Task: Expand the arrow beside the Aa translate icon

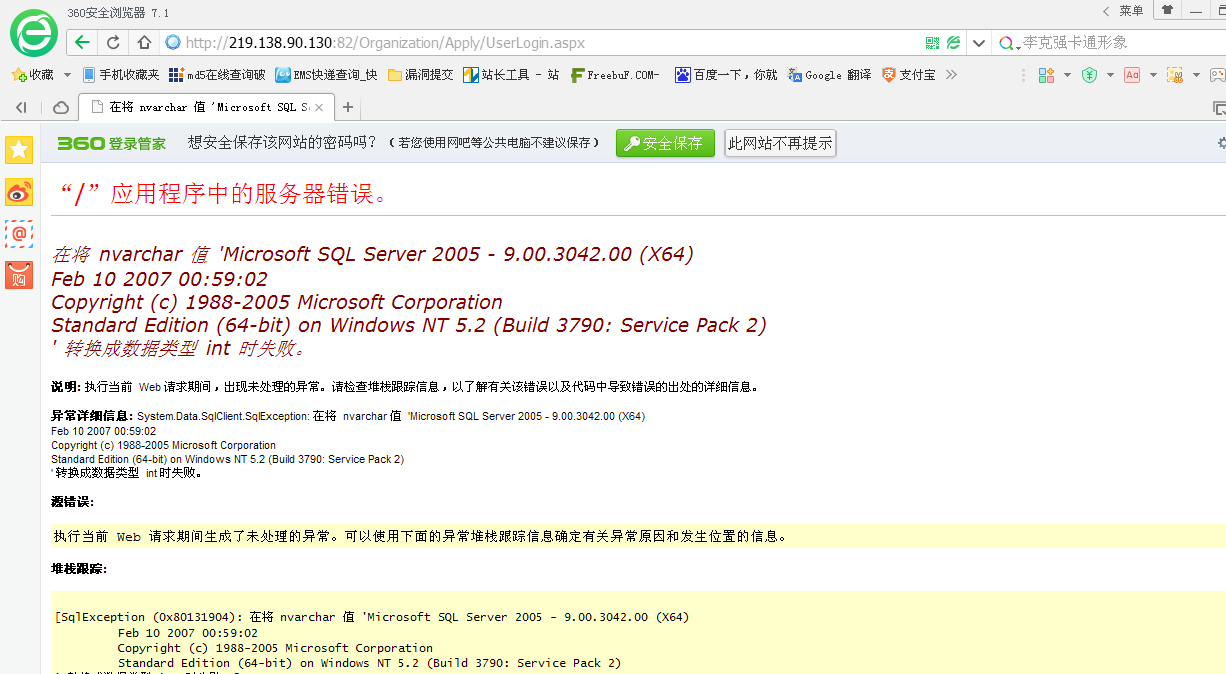Action: (1153, 75)
